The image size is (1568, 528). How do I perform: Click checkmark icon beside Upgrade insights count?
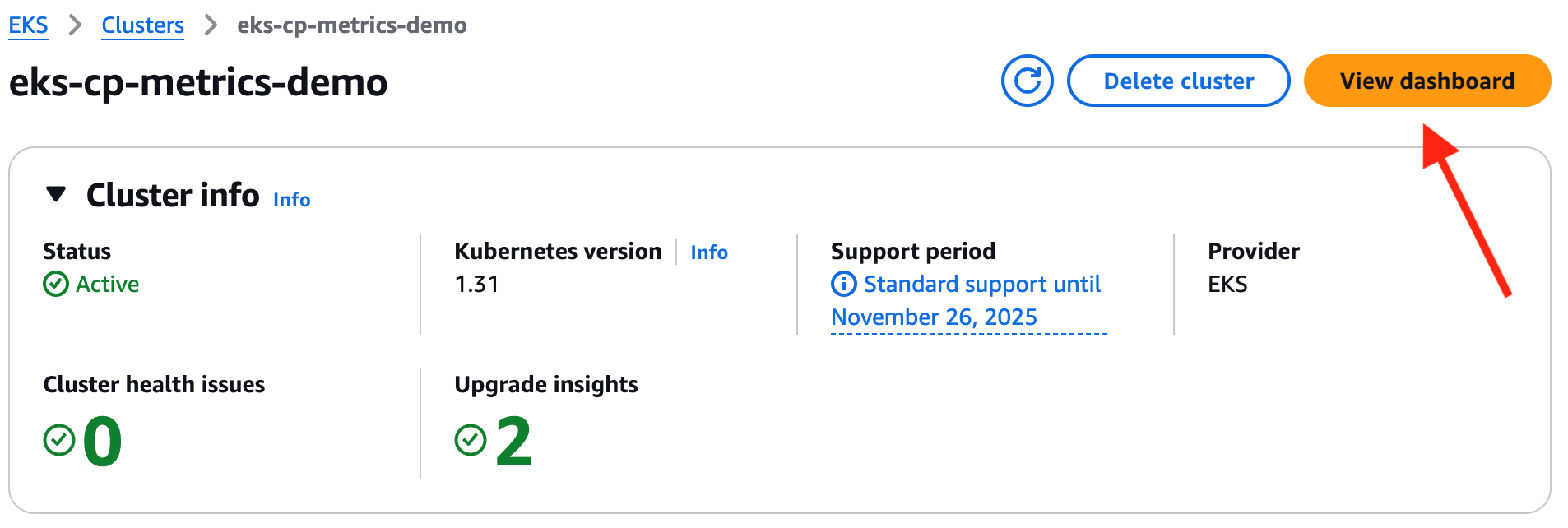point(469,440)
